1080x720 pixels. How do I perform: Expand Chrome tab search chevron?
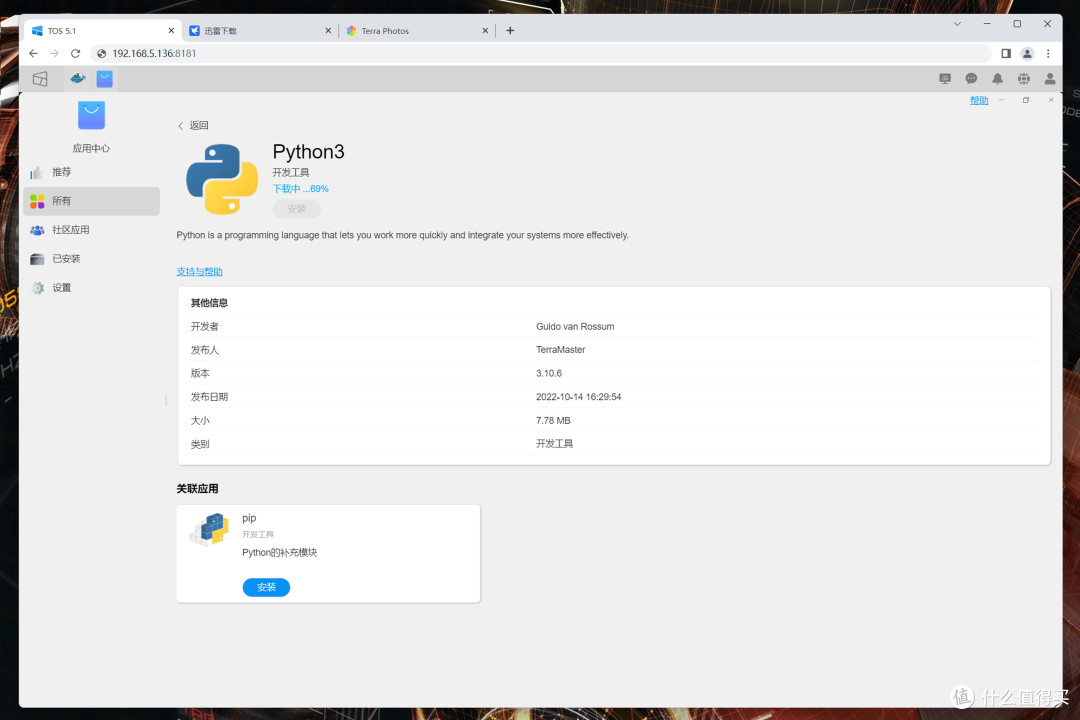(957, 23)
